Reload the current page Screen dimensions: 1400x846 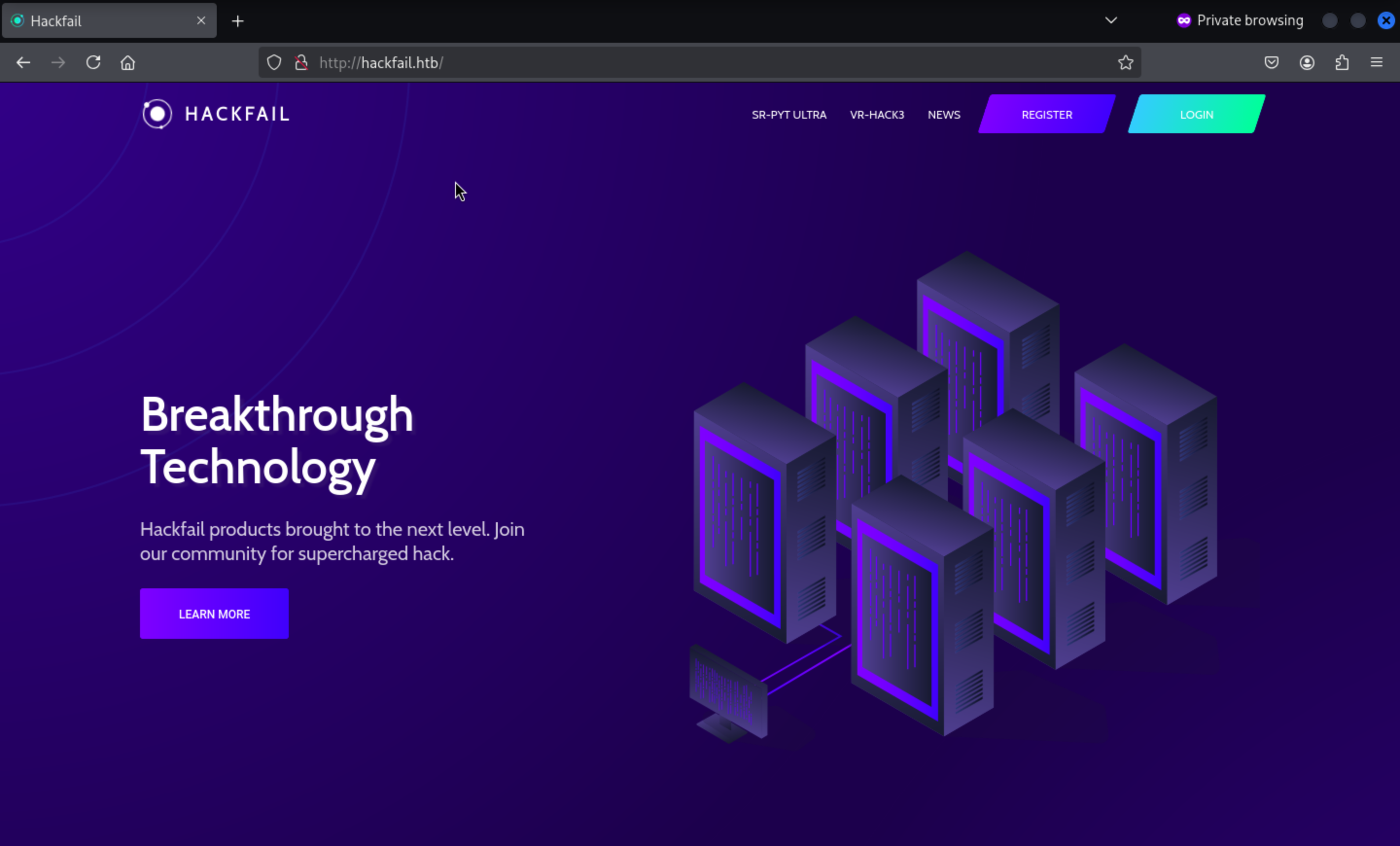(93, 63)
